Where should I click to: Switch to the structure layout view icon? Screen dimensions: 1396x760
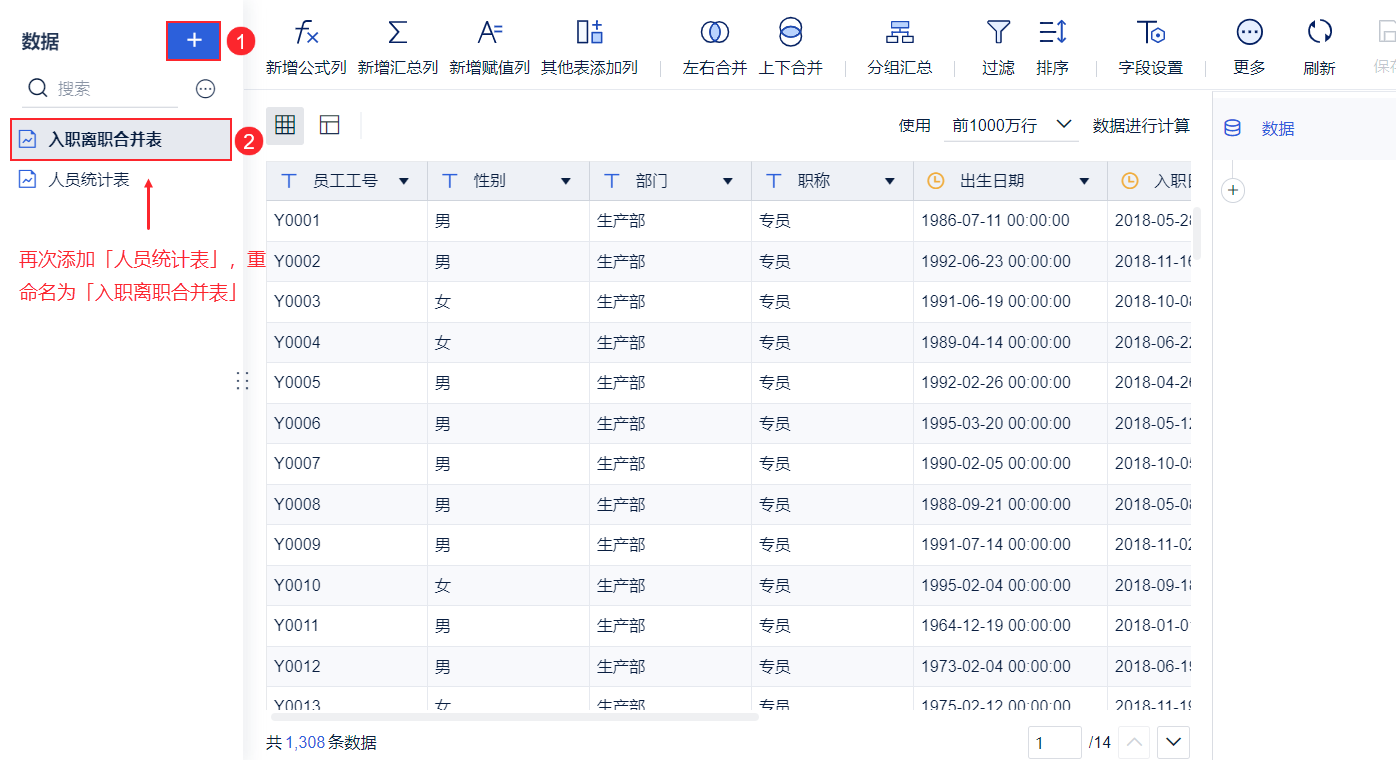(330, 125)
